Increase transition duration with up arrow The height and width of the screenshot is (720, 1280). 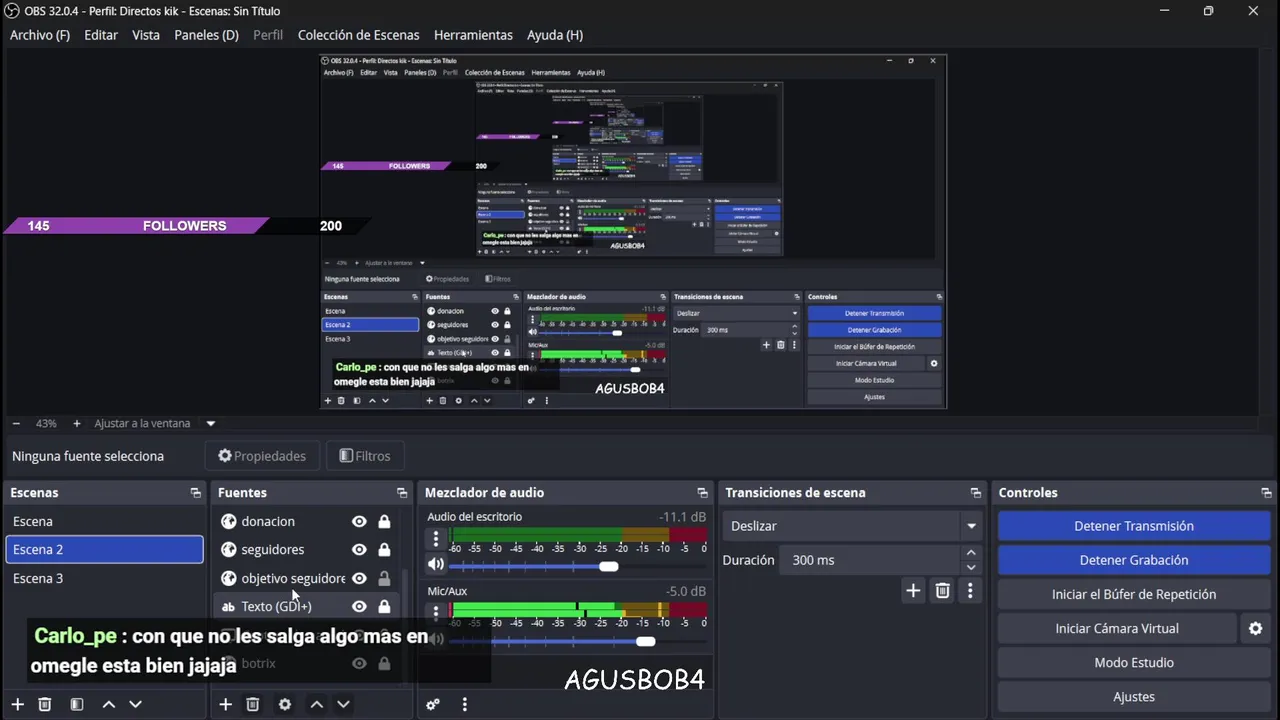(x=971, y=553)
